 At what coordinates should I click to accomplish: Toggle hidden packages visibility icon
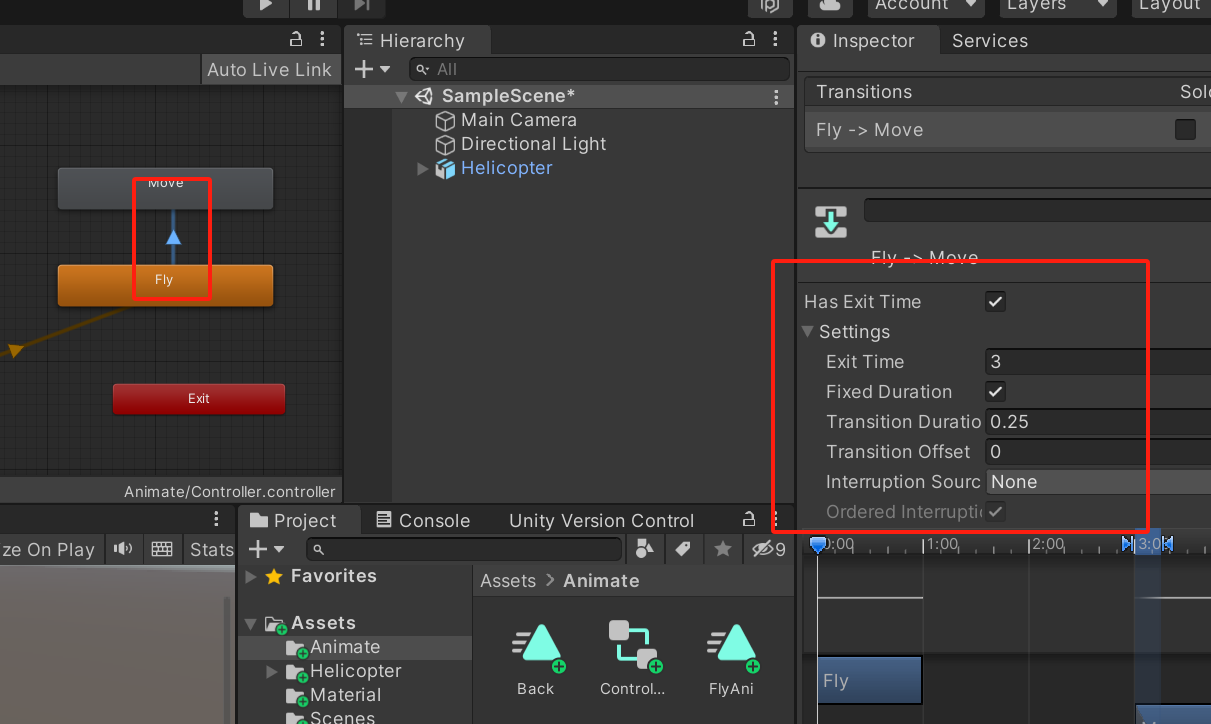[x=769, y=549]
